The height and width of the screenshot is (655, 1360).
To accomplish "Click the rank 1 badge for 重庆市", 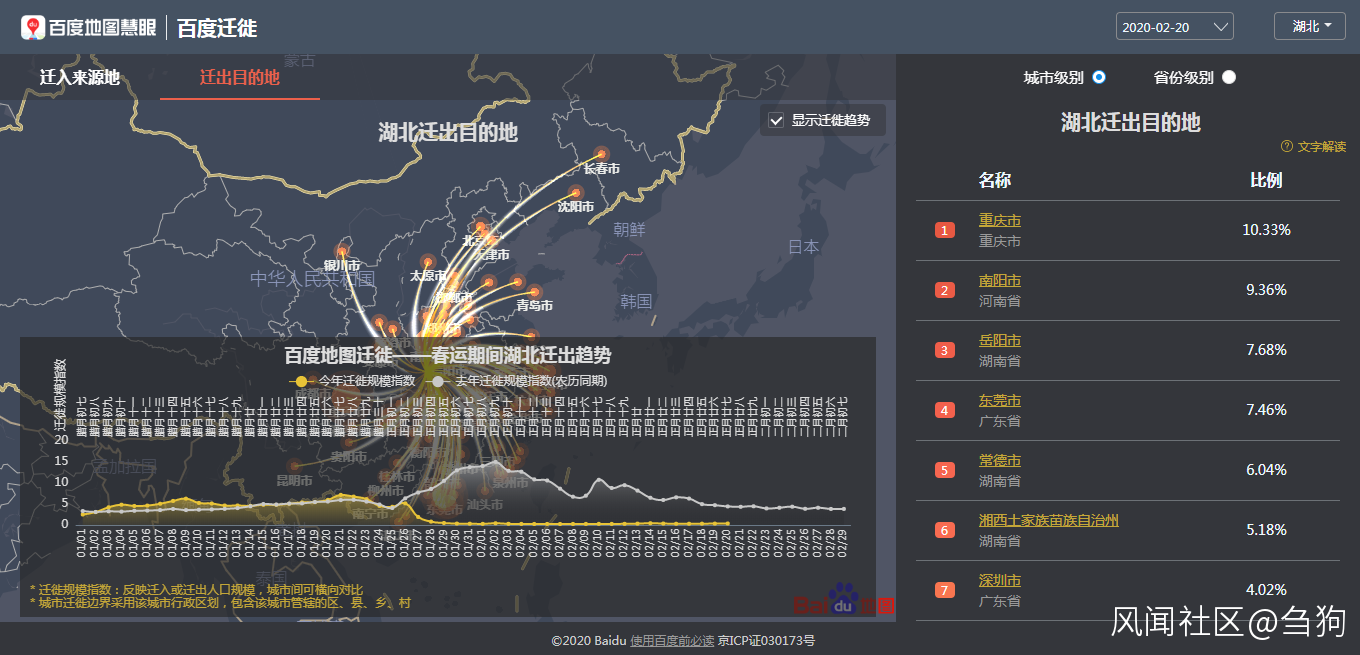I will tap(945, 230).
